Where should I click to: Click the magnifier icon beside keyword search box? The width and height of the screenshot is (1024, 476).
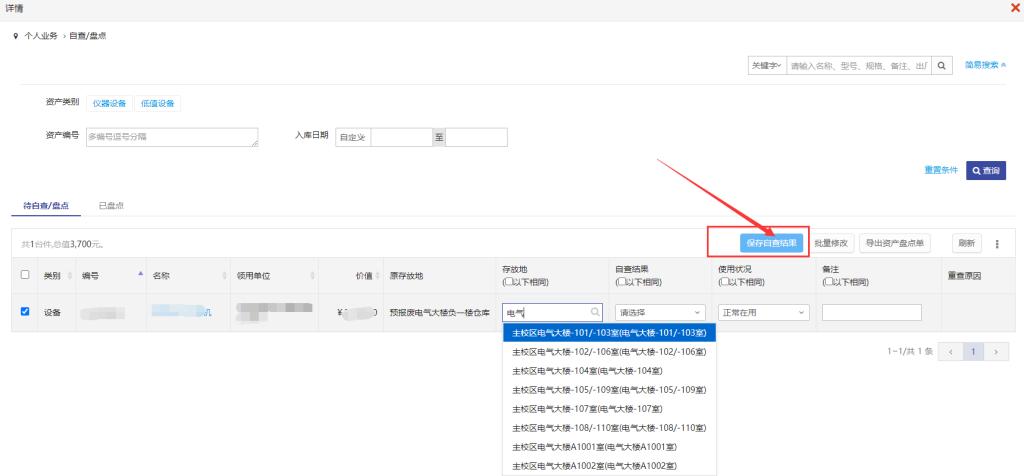[x=941, y=65]
